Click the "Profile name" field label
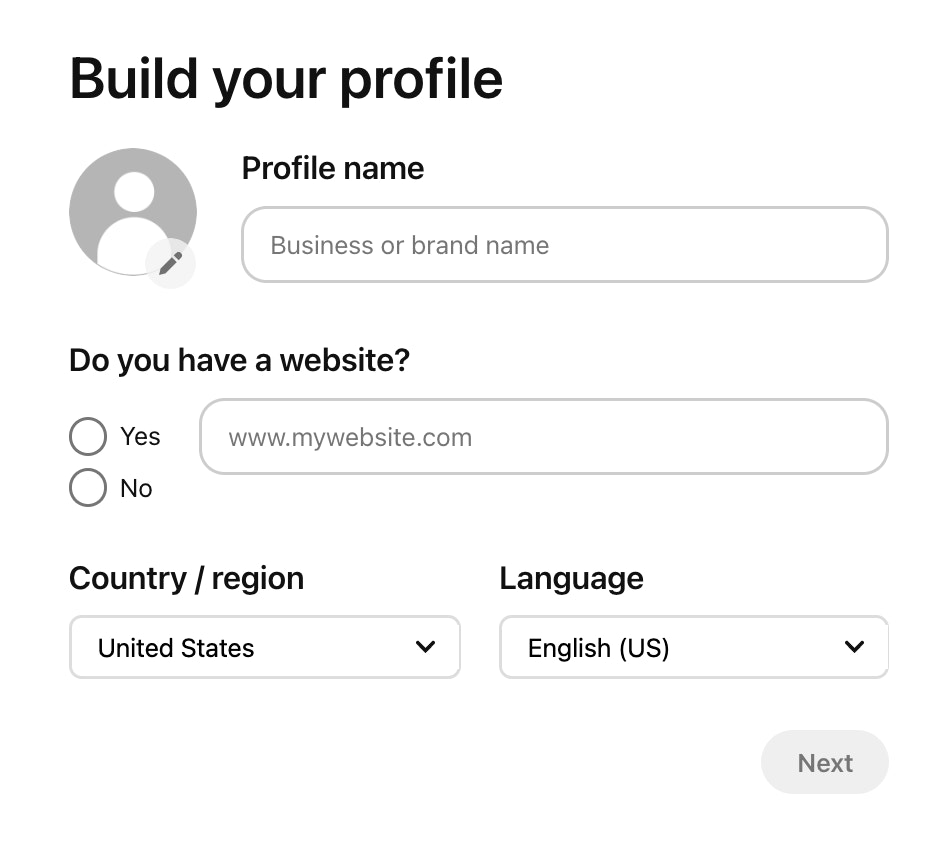 (x=333, y=168)
